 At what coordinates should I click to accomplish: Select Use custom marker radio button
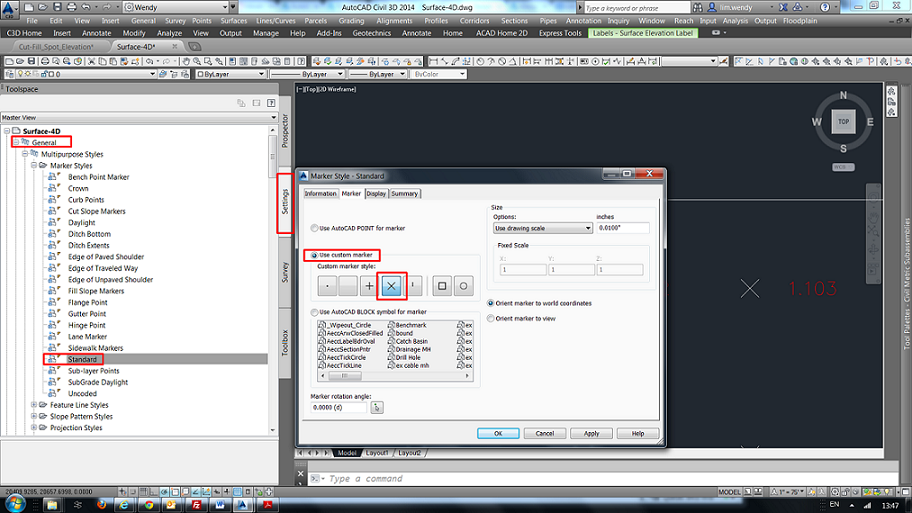[314, 255]
